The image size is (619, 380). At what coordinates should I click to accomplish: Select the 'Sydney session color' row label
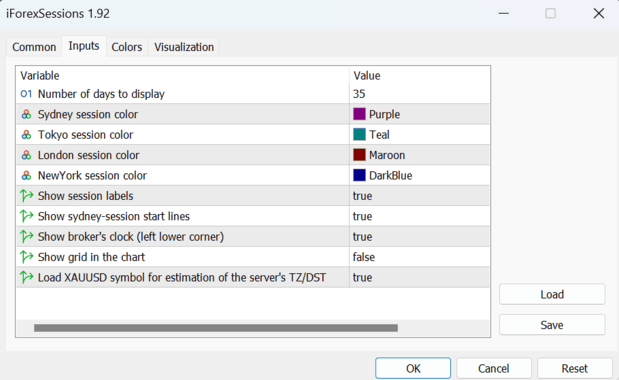[88, 114]
